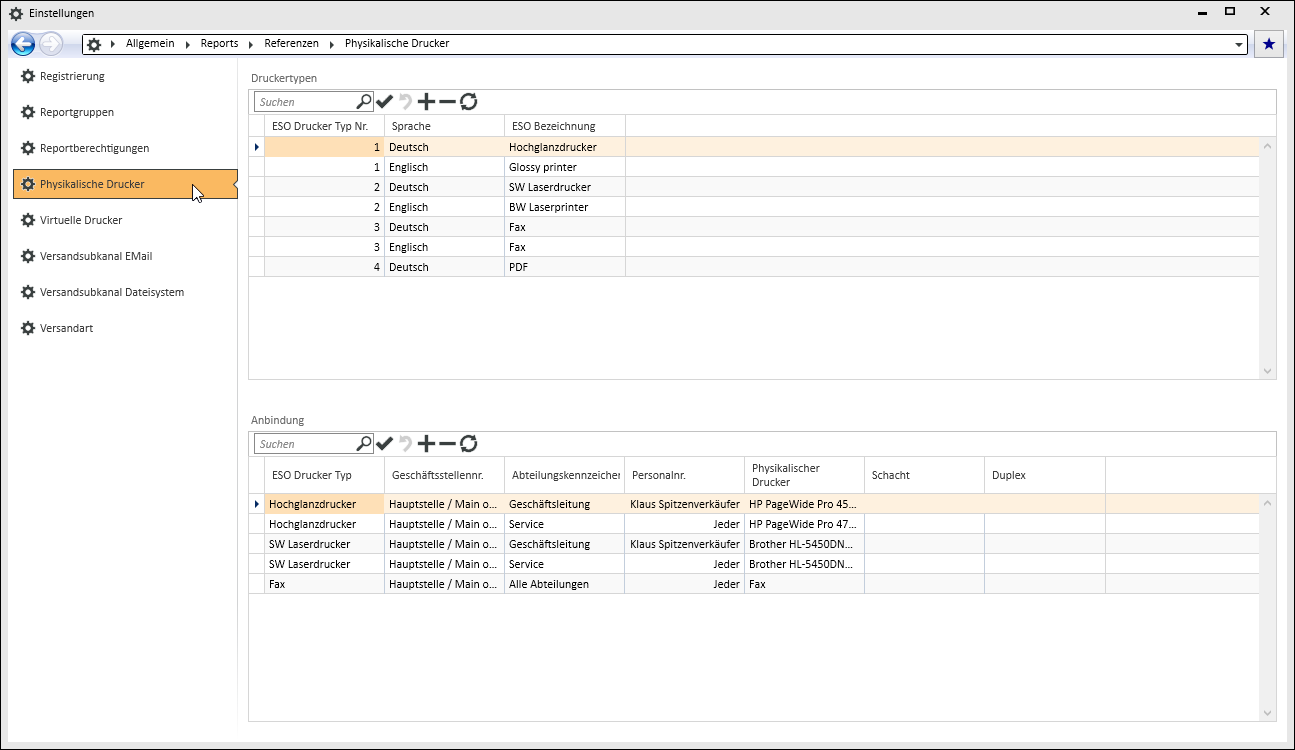
Task: Confirm changes with the Anbindung checkmark icon
Action: pos(385,443)
